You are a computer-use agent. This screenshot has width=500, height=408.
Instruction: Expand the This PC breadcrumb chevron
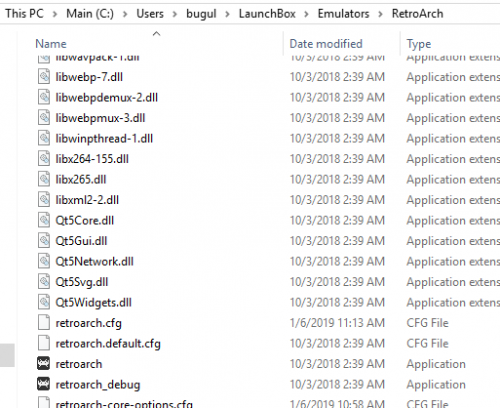(x=55, y=14)
